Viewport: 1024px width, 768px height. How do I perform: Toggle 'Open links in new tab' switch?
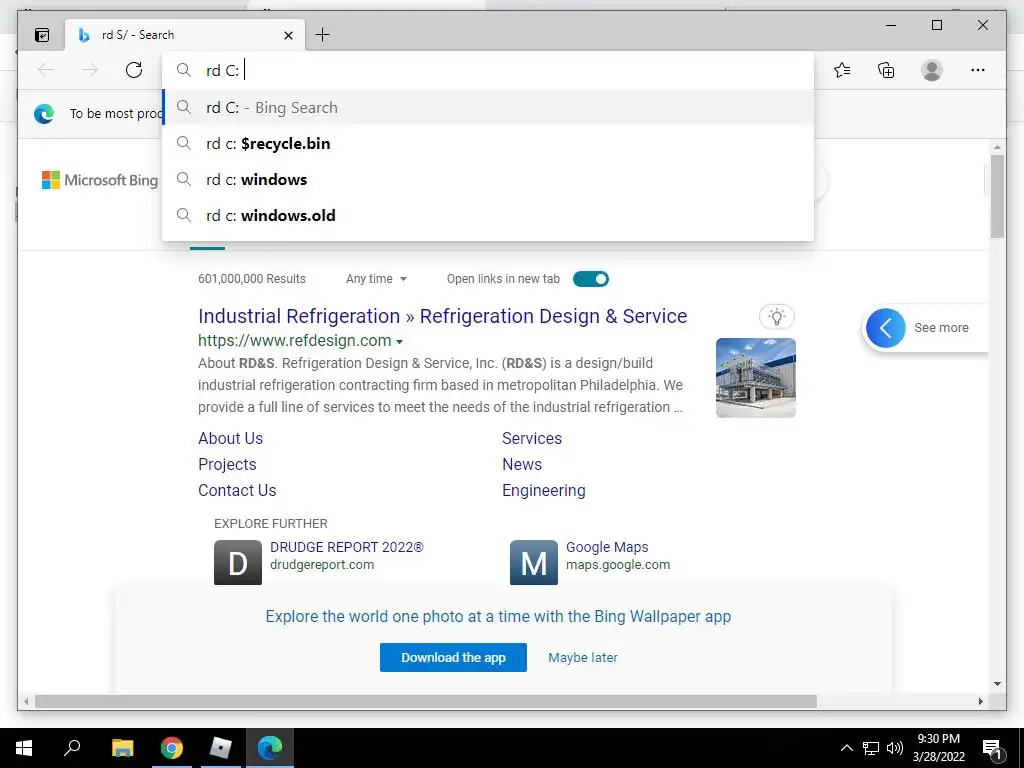(x=590, y=279)
